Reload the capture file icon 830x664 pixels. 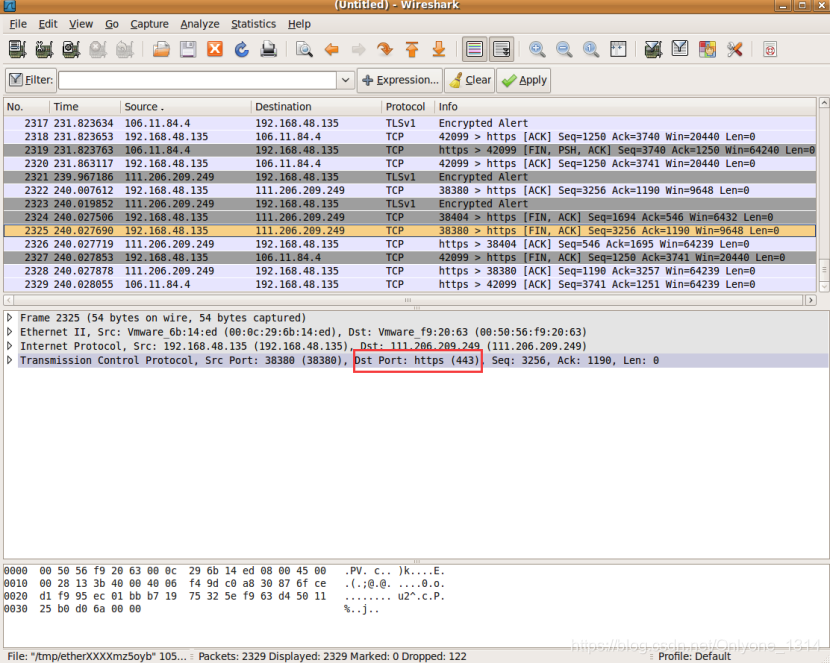242,49
